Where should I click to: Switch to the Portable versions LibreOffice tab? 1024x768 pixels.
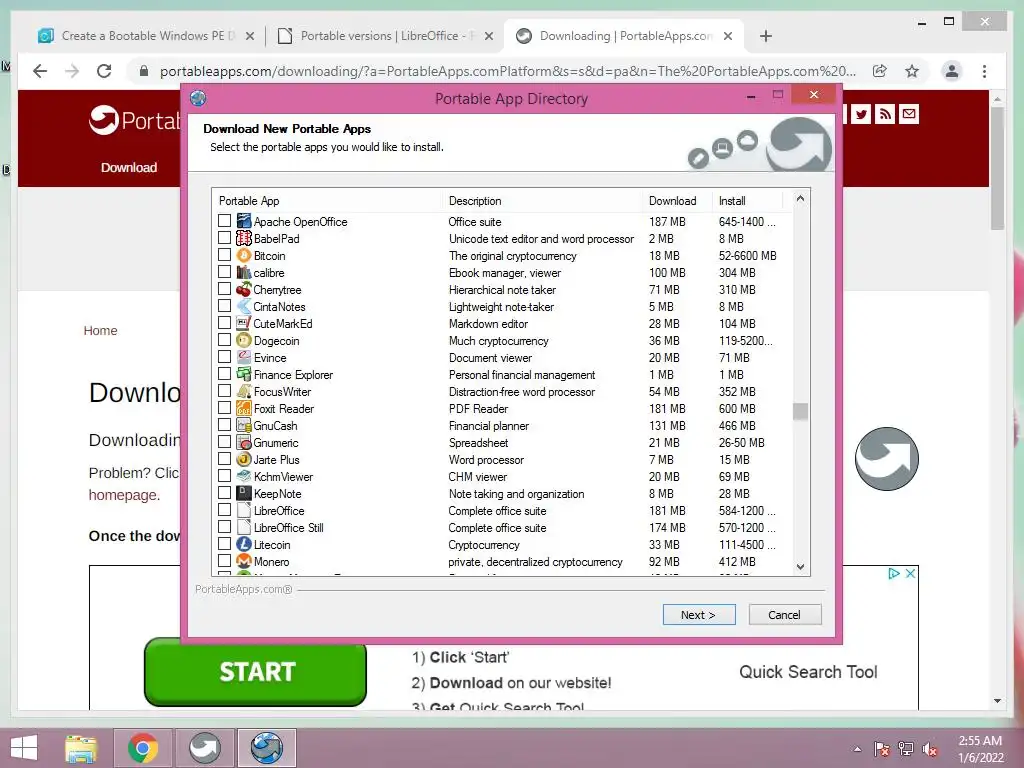pos(385,36)
